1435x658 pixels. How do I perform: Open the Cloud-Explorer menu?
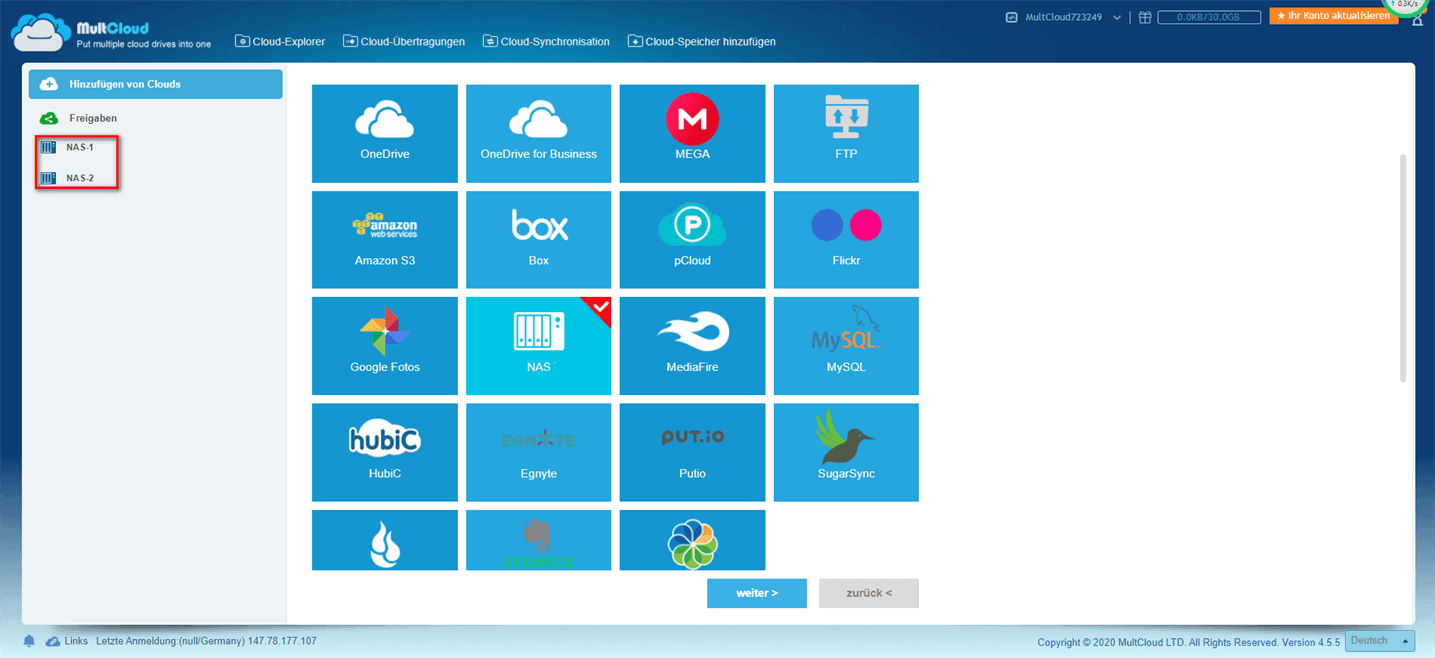click(280, 41)
